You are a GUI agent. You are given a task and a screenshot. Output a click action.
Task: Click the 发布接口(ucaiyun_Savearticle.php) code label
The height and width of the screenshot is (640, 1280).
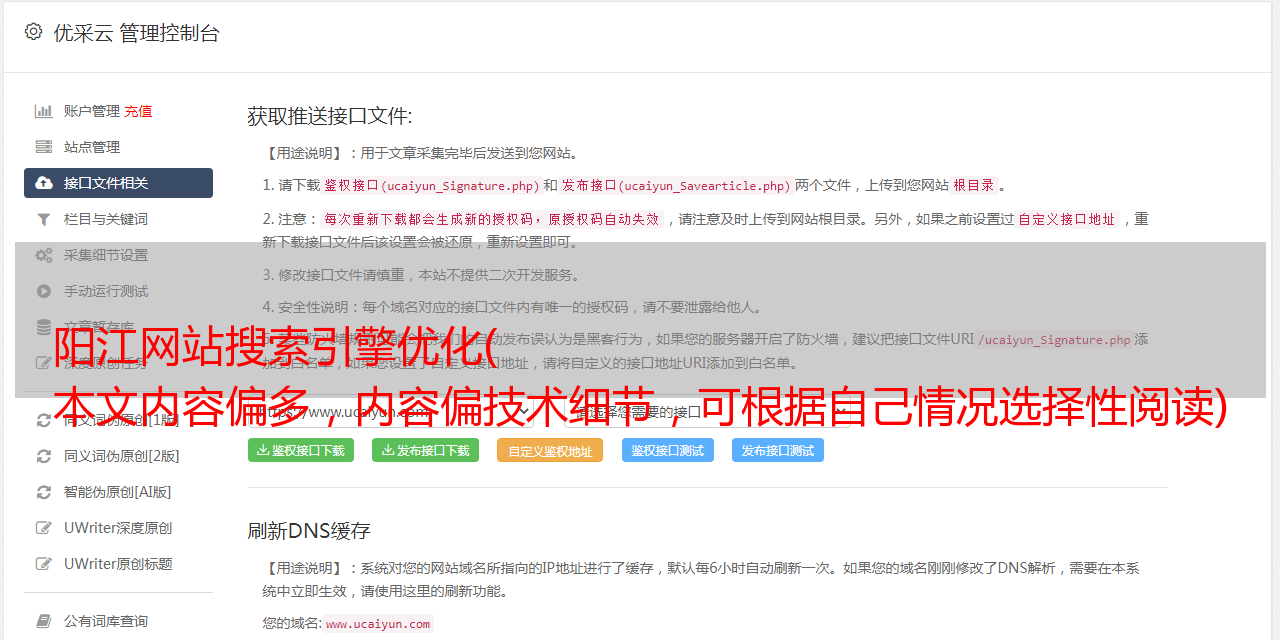(676, 185)
